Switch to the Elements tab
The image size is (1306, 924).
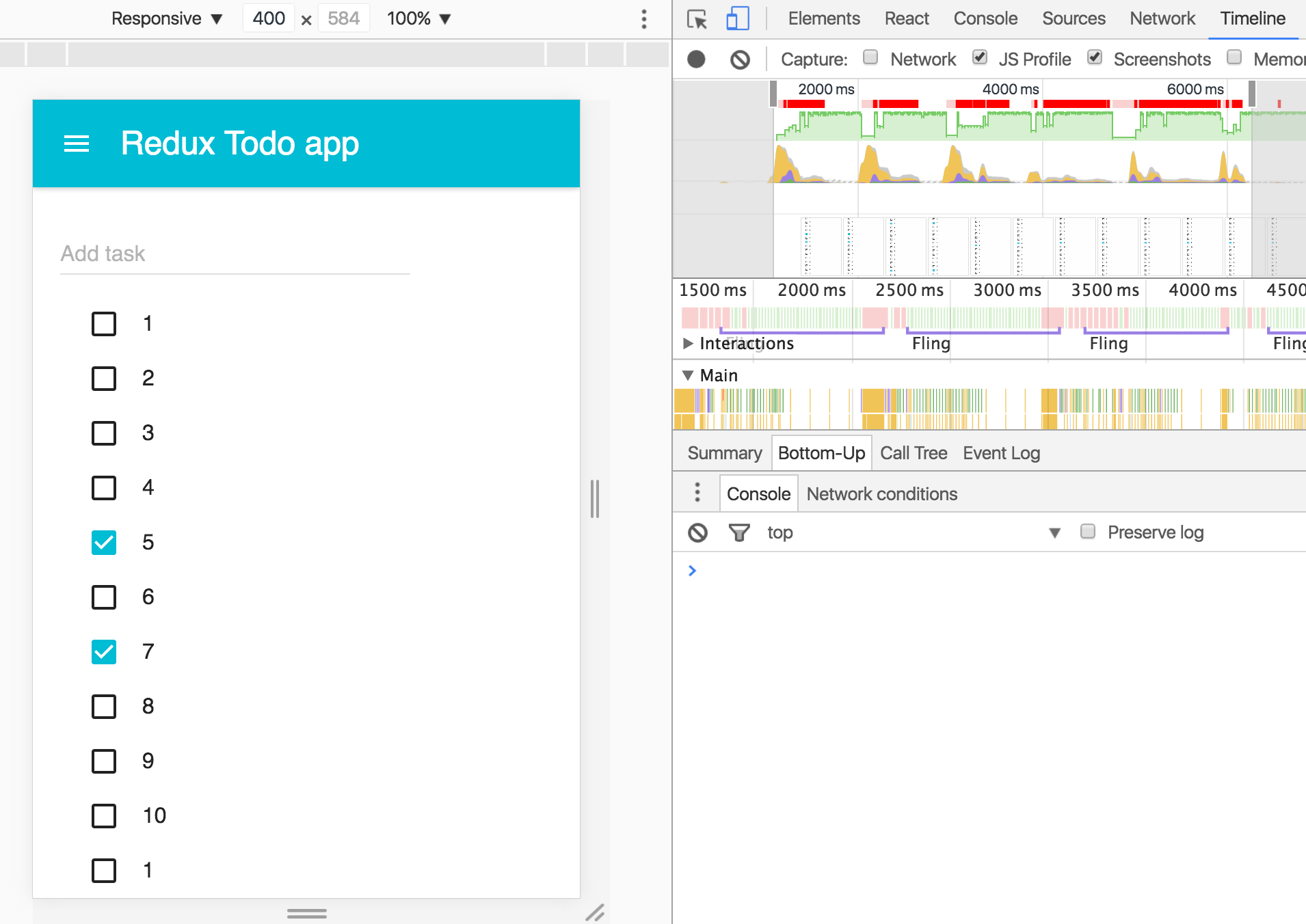point(824,18)
